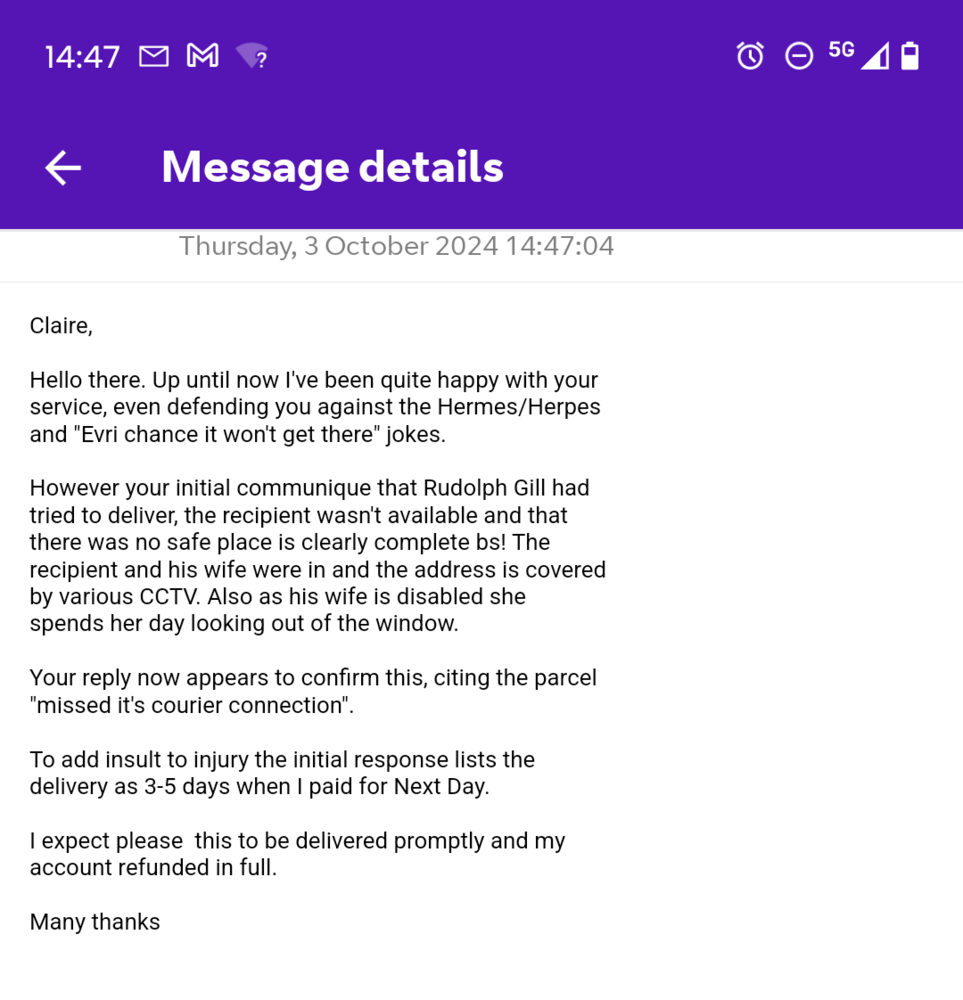Tap the 14:47 status bar clock
The height and width of the screenshot is (1000, 963).
tap(82, 57)
